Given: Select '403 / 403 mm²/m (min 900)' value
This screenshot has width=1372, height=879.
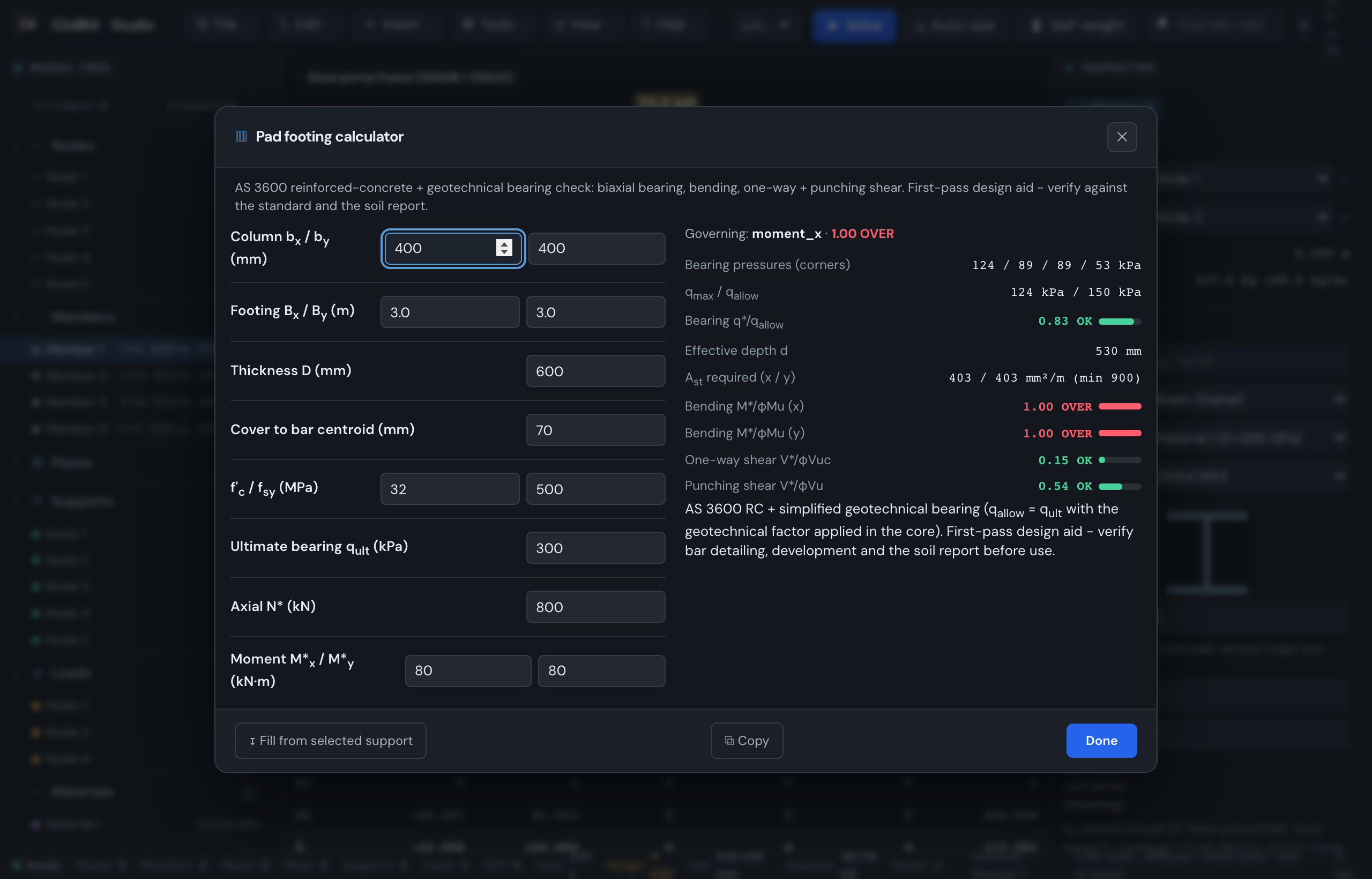Looking at the screenshot, I should (x=1045, y=378).
